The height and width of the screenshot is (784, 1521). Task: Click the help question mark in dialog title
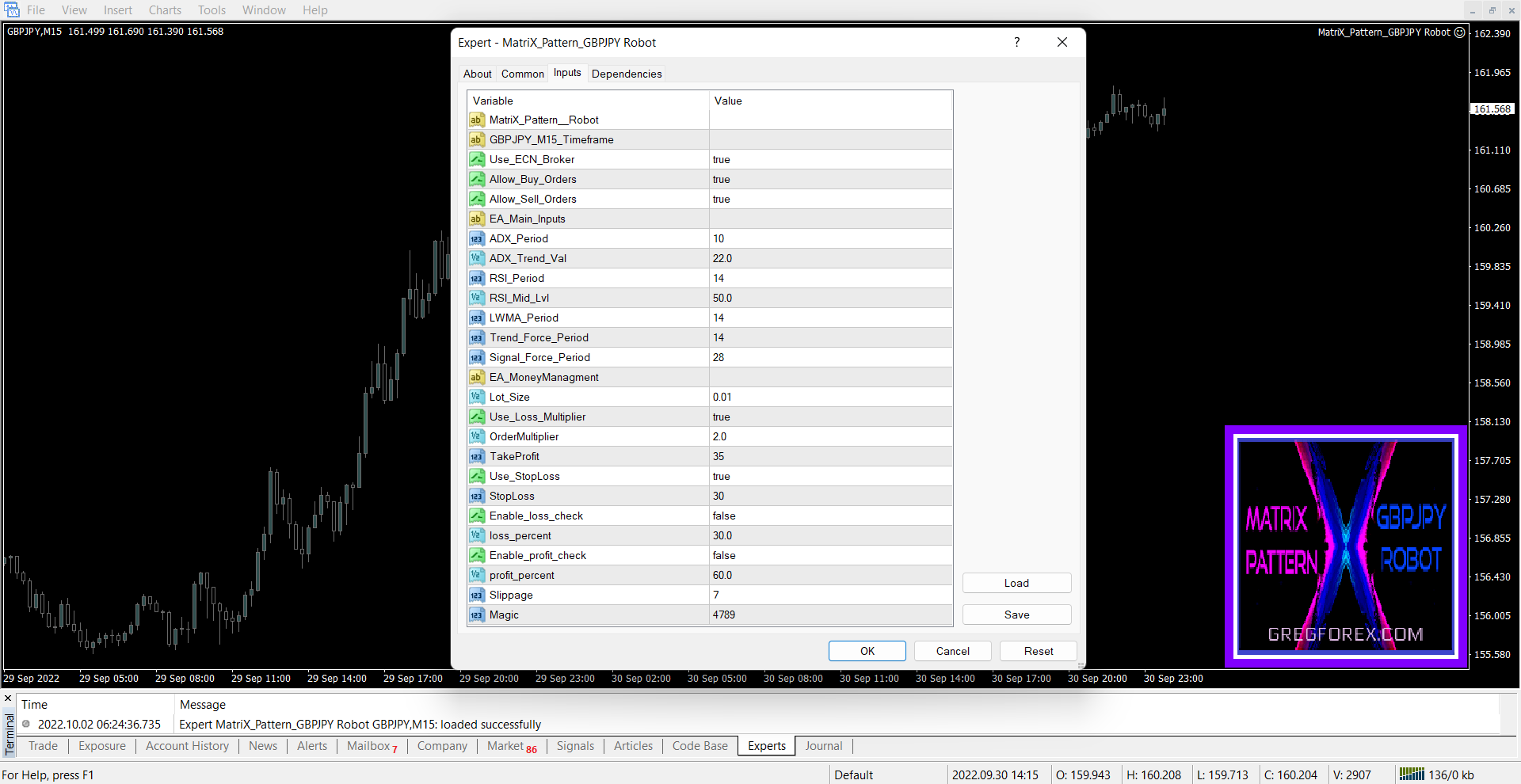[1016, 43]
